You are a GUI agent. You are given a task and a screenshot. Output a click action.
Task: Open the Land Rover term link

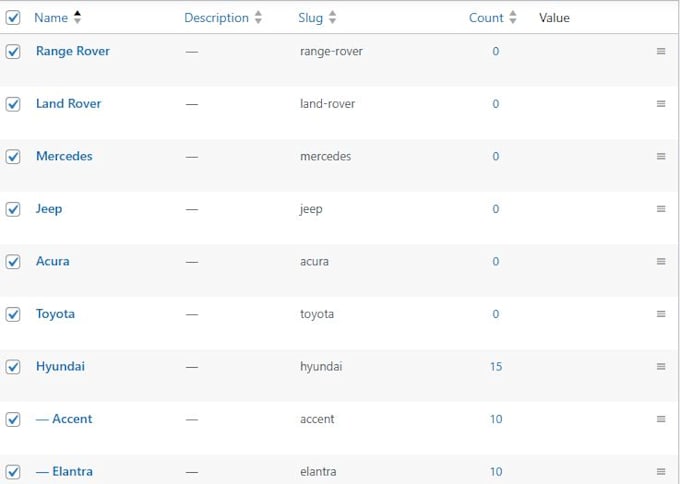69,104
